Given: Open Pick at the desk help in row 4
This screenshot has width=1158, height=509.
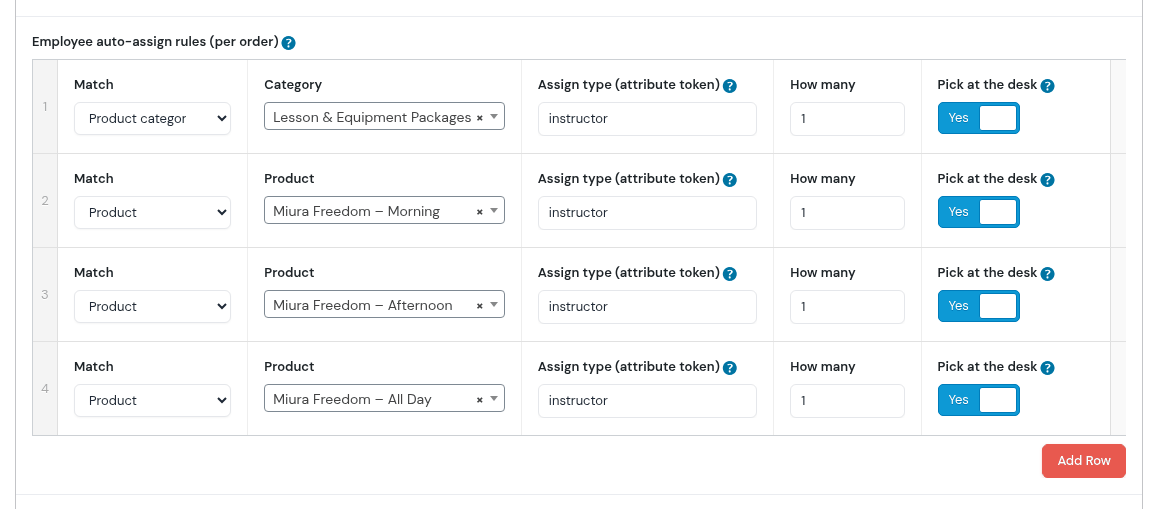Looking at the screenshot, I should click(x=1047, y=368).
